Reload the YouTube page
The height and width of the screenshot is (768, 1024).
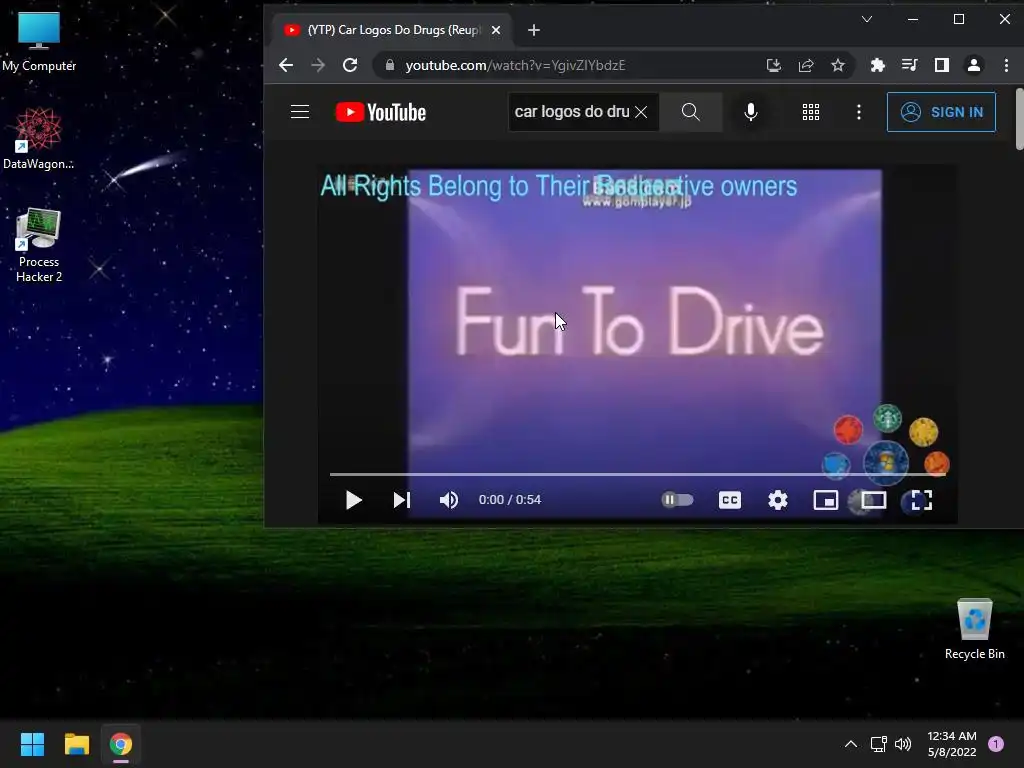350,65
